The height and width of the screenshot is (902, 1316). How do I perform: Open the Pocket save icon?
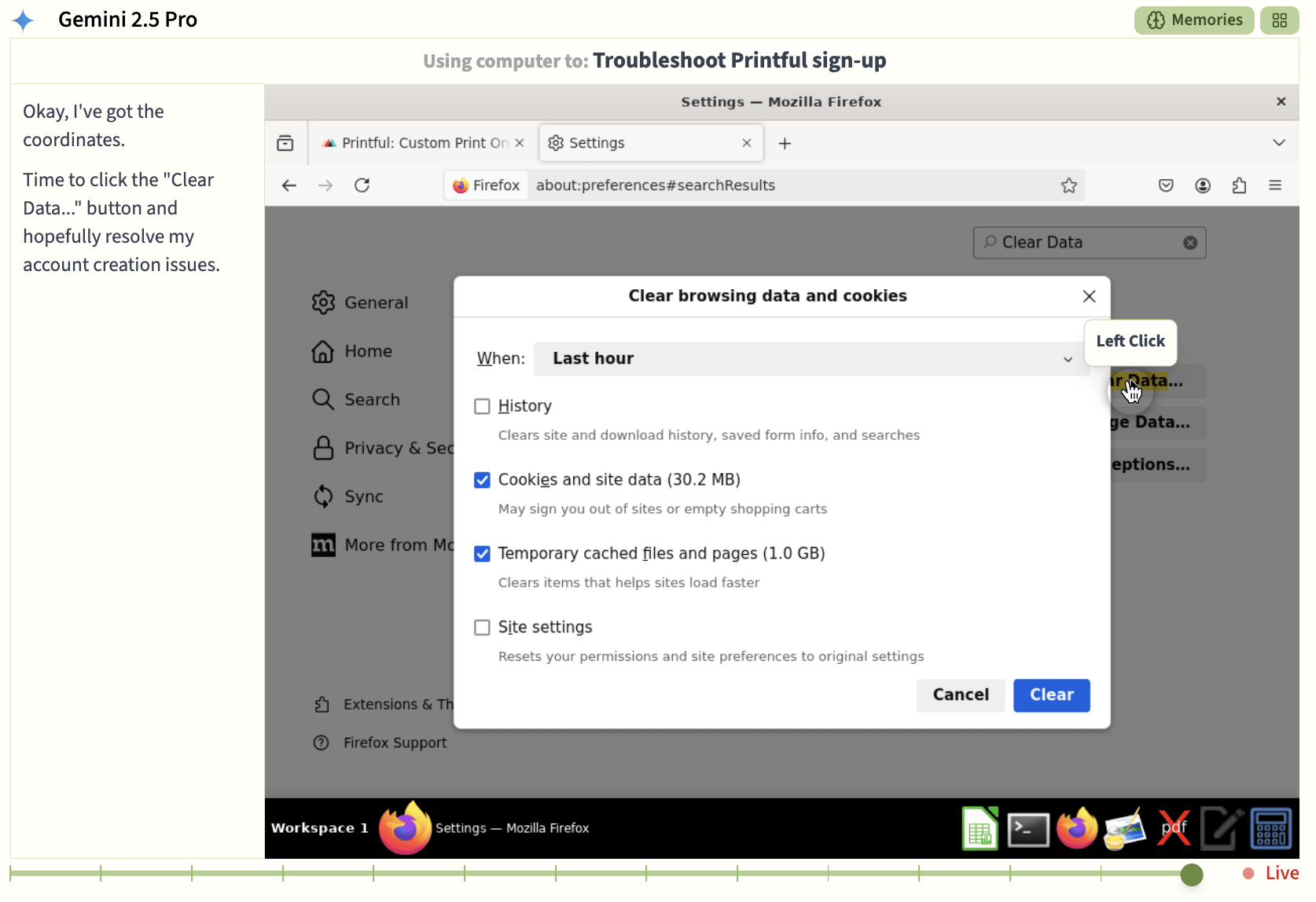pyautogui.click(x=1166, y=185)
